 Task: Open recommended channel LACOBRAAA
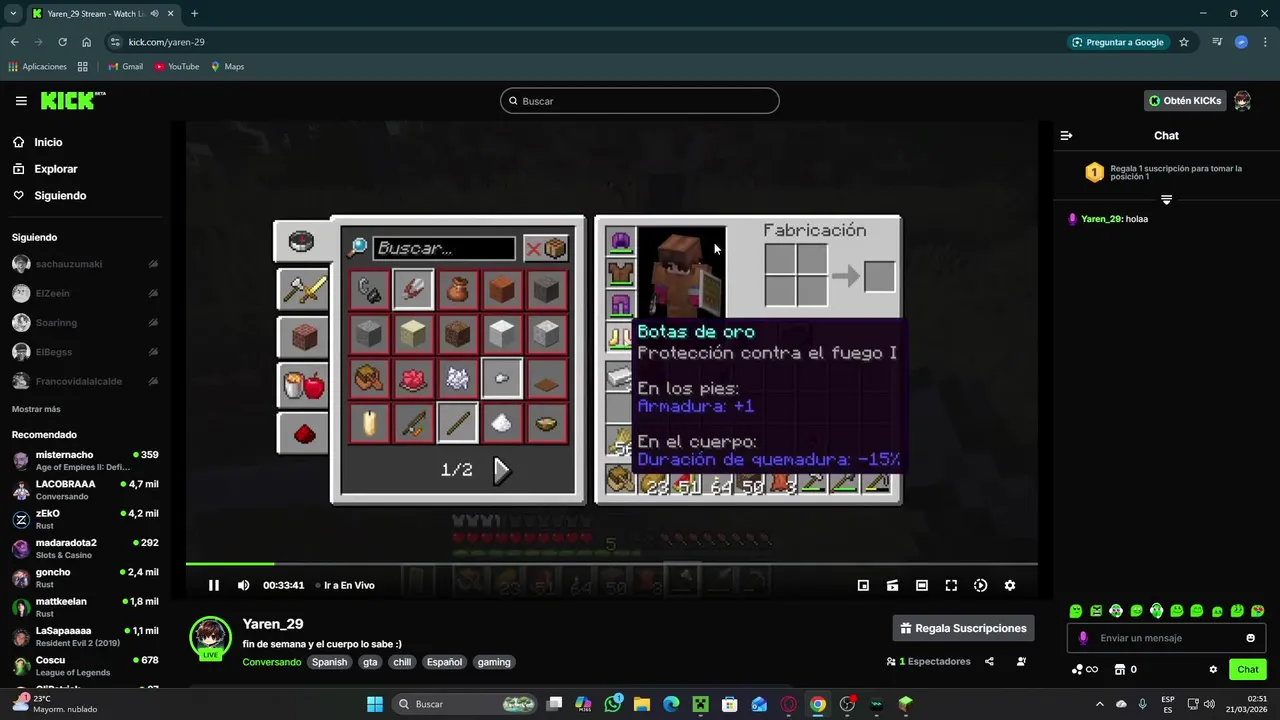coord(85,490)
